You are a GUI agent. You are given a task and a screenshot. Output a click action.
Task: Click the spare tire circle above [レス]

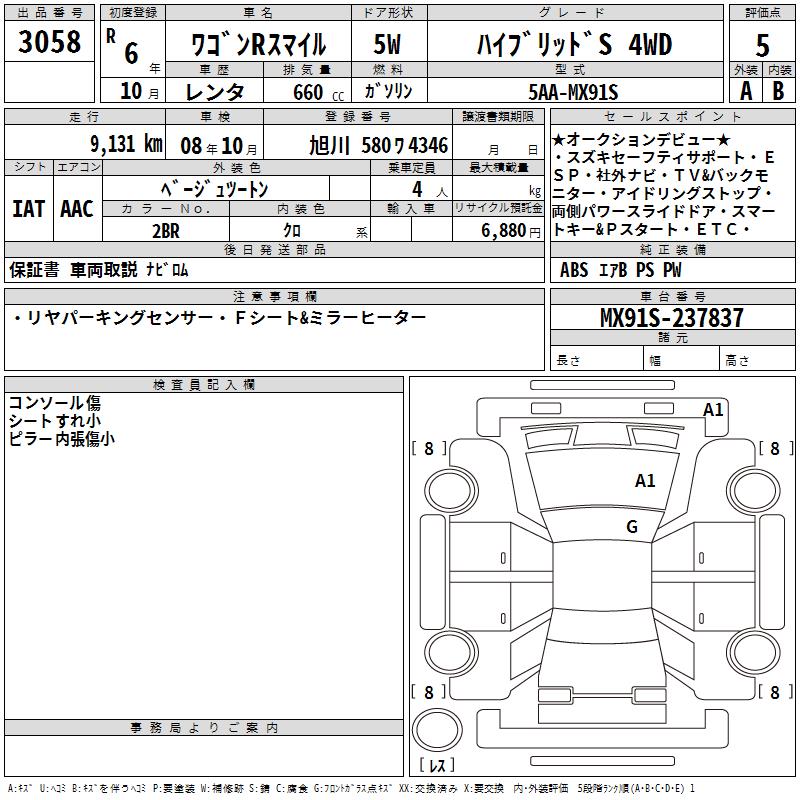click(x=437, y=730)
